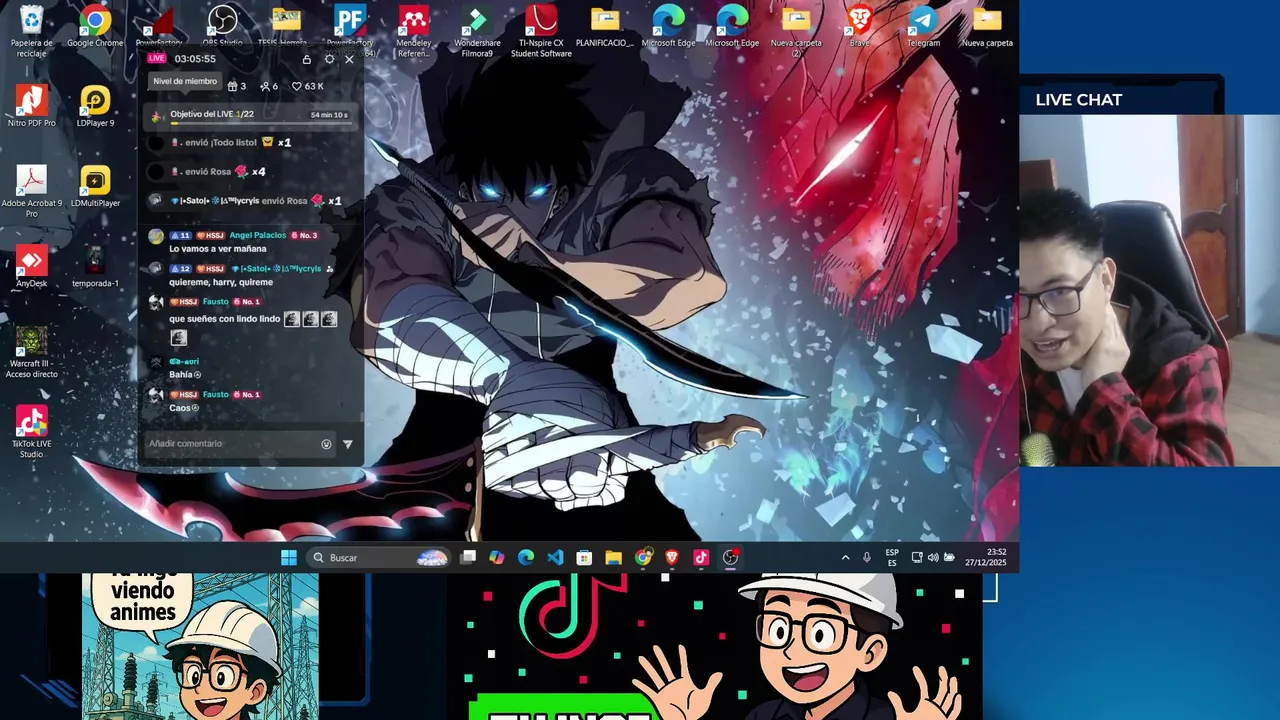The image size is (1280, 720).
Task: Select the LDPlayer 9 desktop shortcut
Action: tap(95, 106)
